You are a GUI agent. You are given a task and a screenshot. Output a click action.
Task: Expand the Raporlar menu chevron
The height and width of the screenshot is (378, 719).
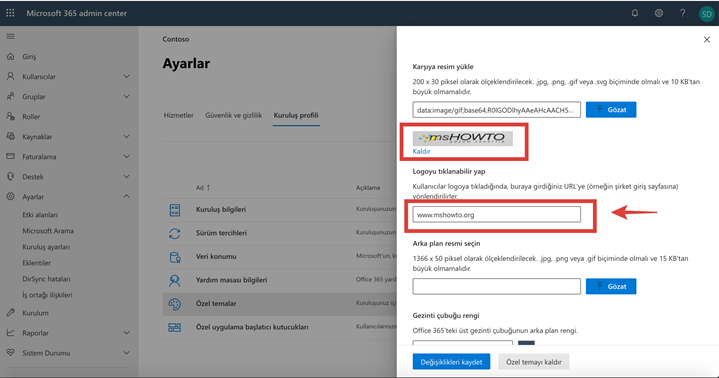pyautogui.click(x=127, y=333)
